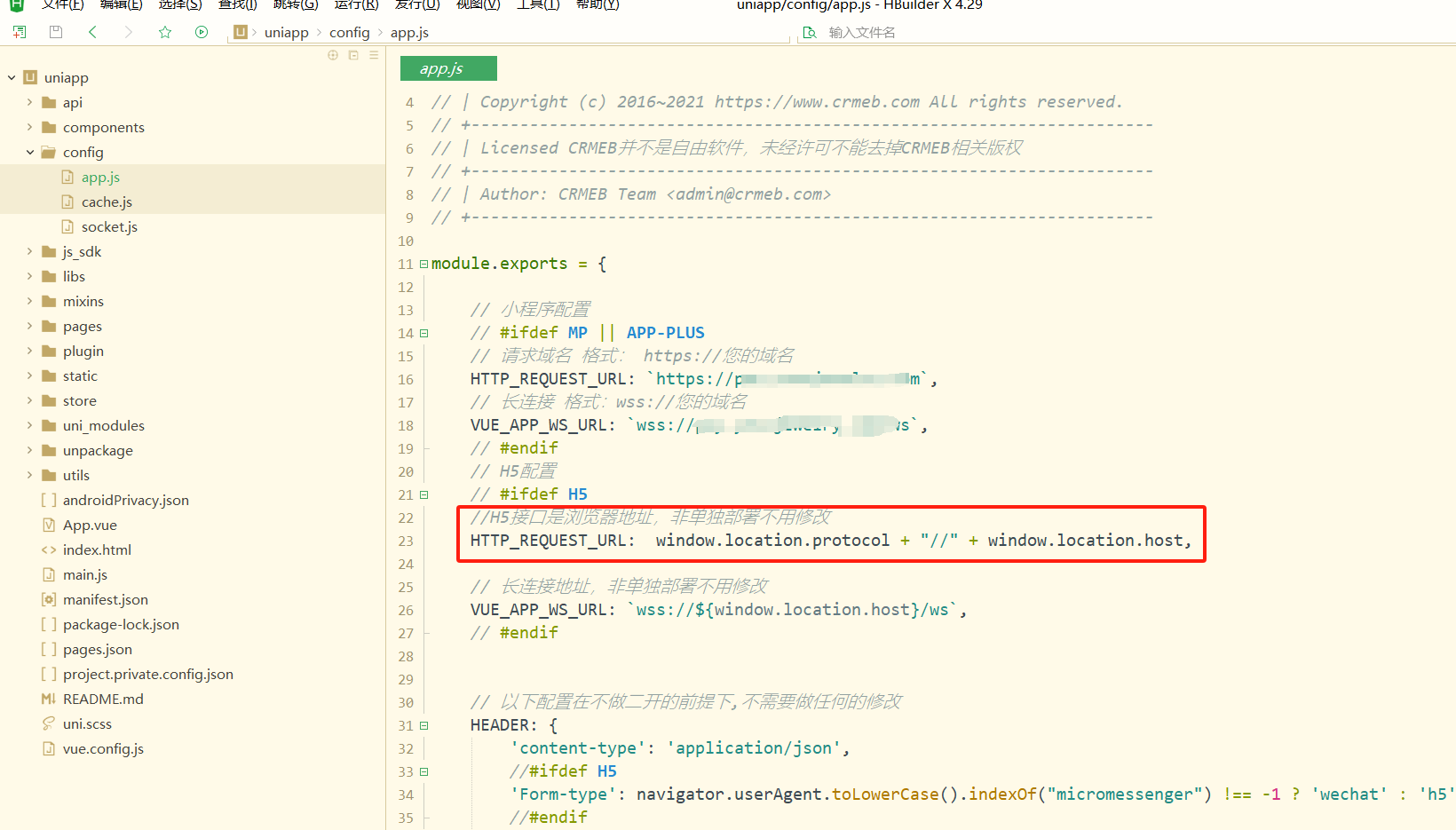The height and width of the screenshot is (830, 1456).
Task: Open the 选择(S) menu
Action: [180, 4]
